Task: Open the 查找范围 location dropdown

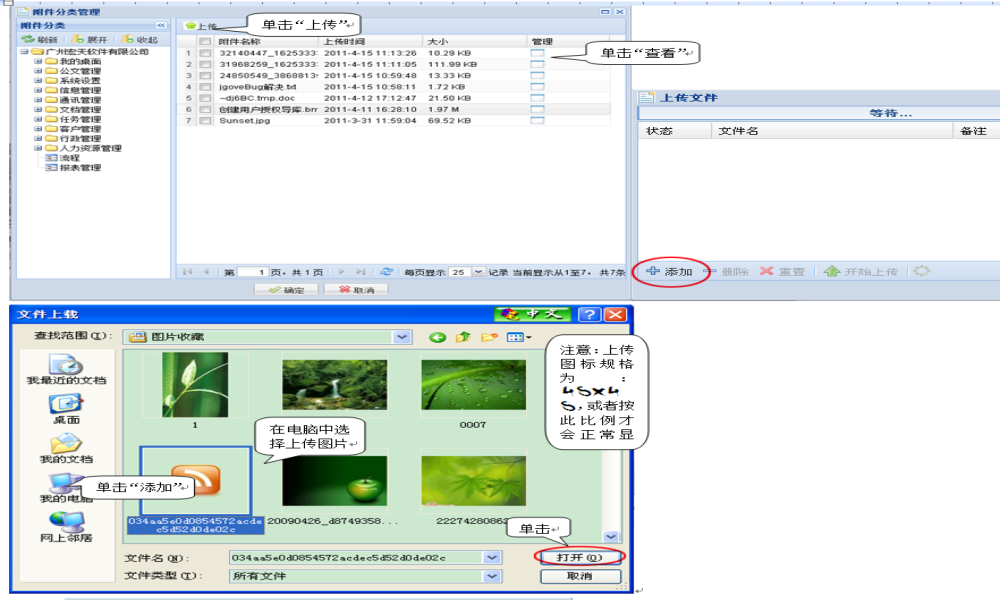Action: pos(402,337)
